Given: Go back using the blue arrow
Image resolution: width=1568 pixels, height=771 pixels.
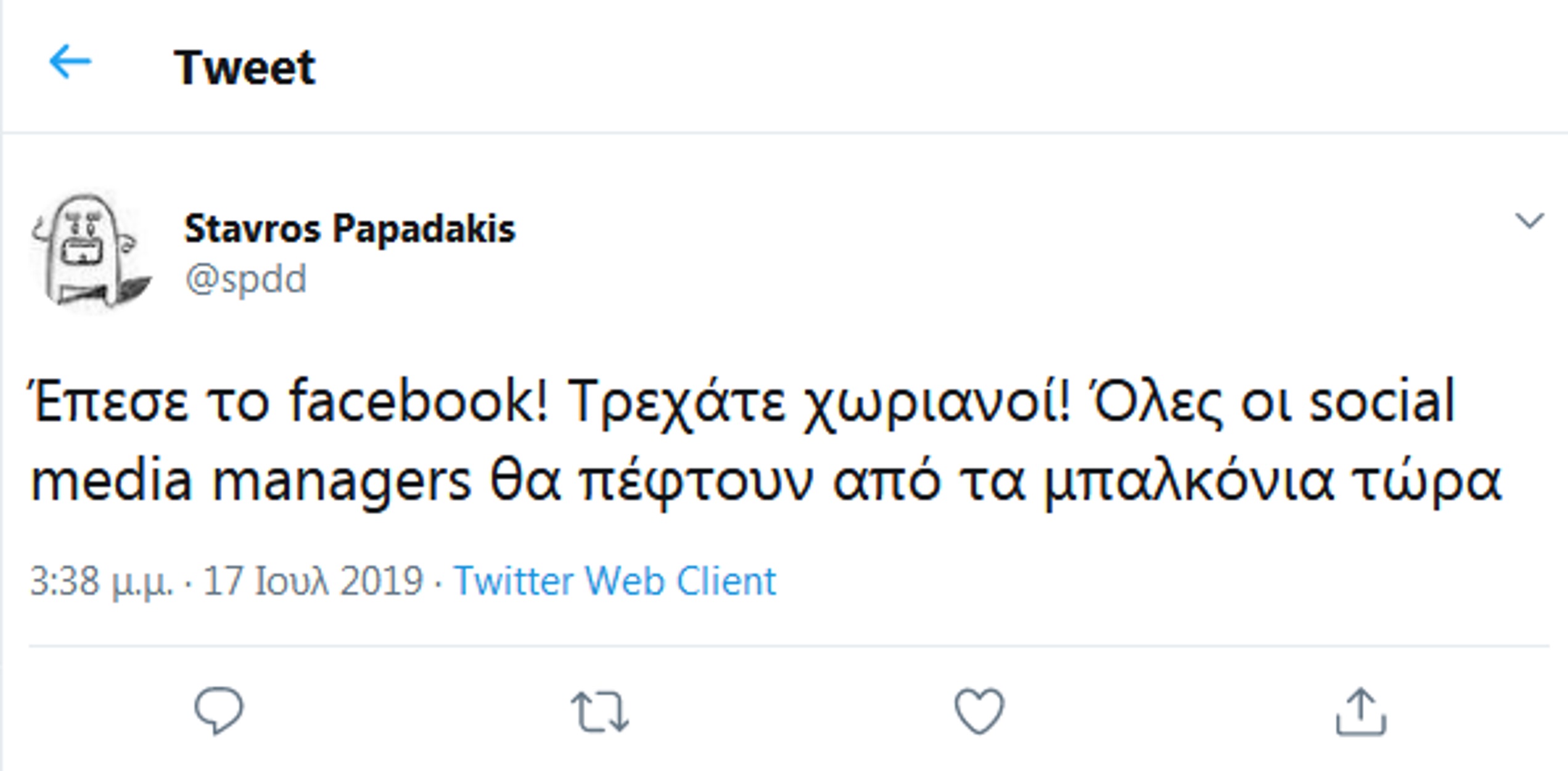Looking at the screenshot, I should tap(70, 62).
